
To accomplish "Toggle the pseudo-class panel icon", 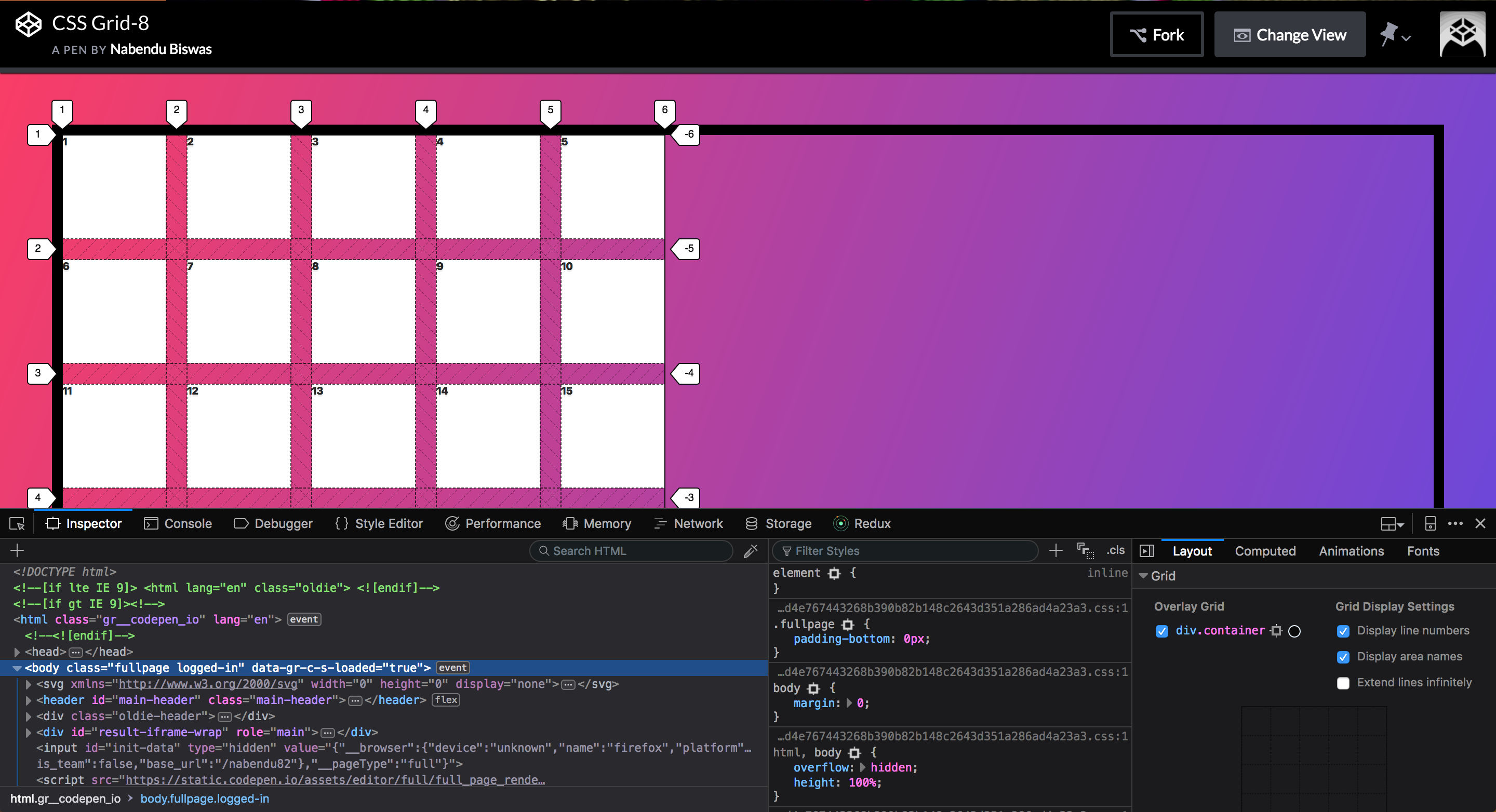I will coord(1086,550).
